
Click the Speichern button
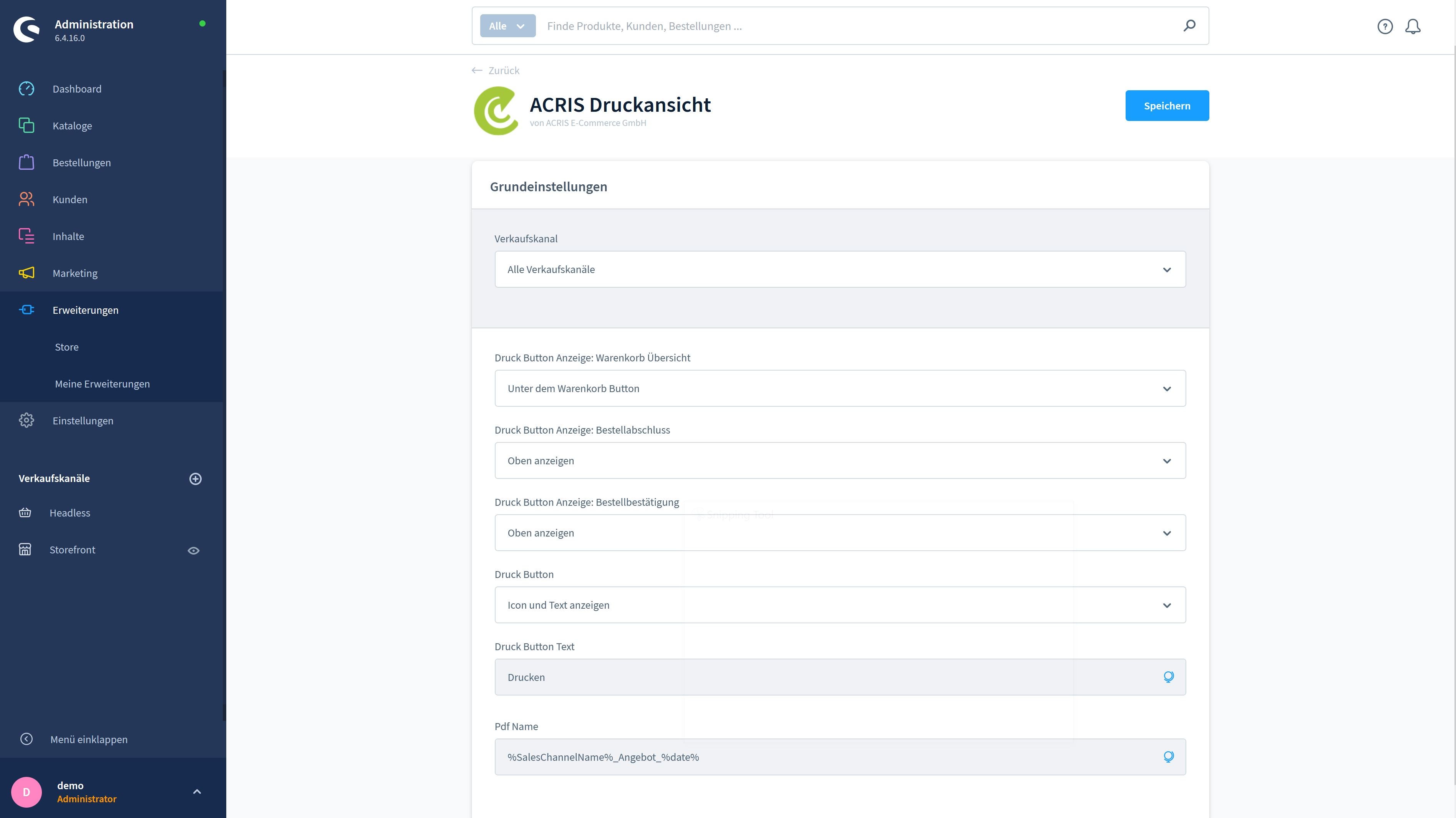(1167, 106)
